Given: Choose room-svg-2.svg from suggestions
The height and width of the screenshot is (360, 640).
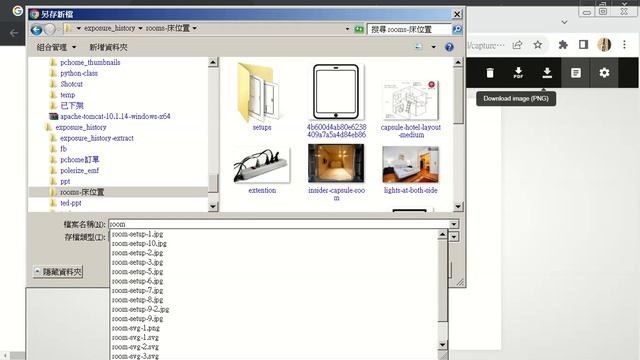Looking at the screenshot, I should point(135,347).
